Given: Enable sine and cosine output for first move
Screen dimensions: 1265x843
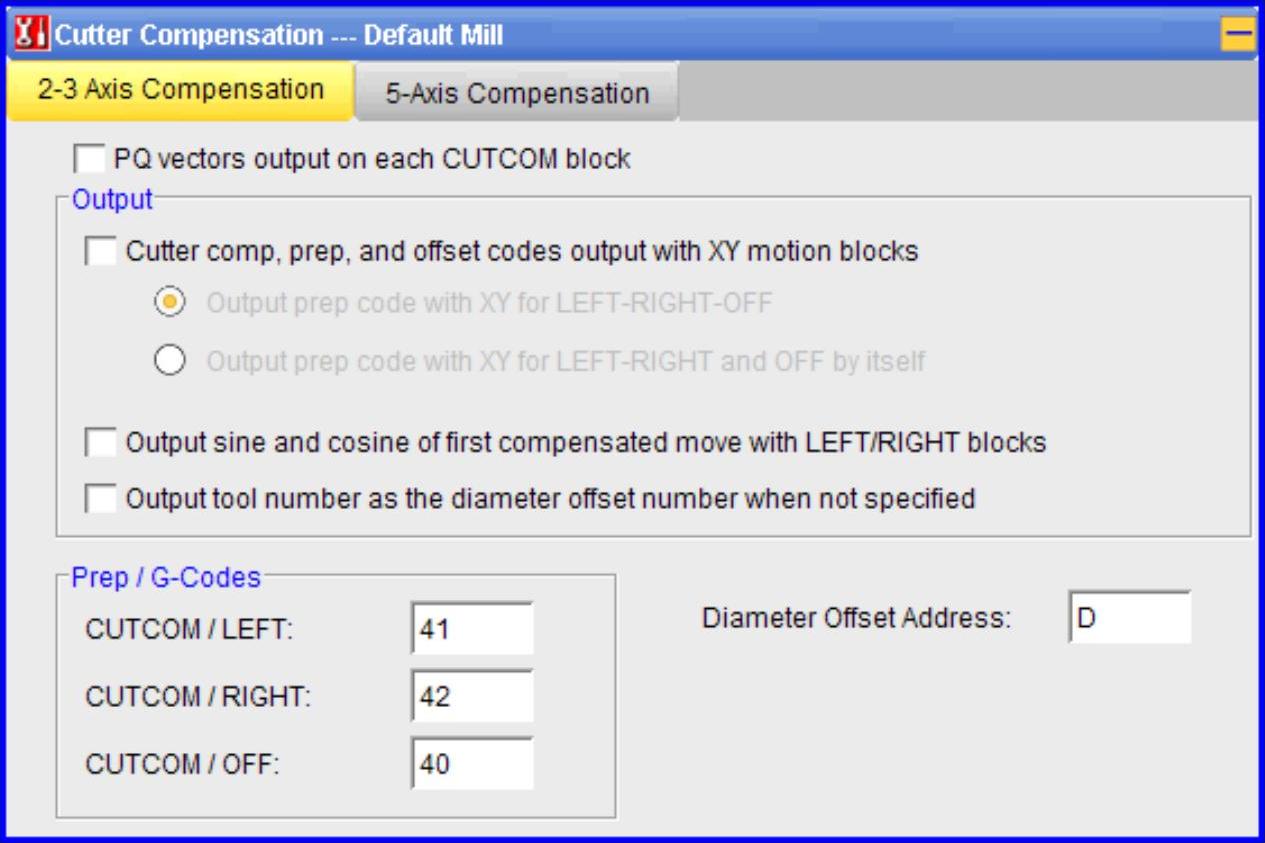Looking at the screenshot, I should coord(101,442).
